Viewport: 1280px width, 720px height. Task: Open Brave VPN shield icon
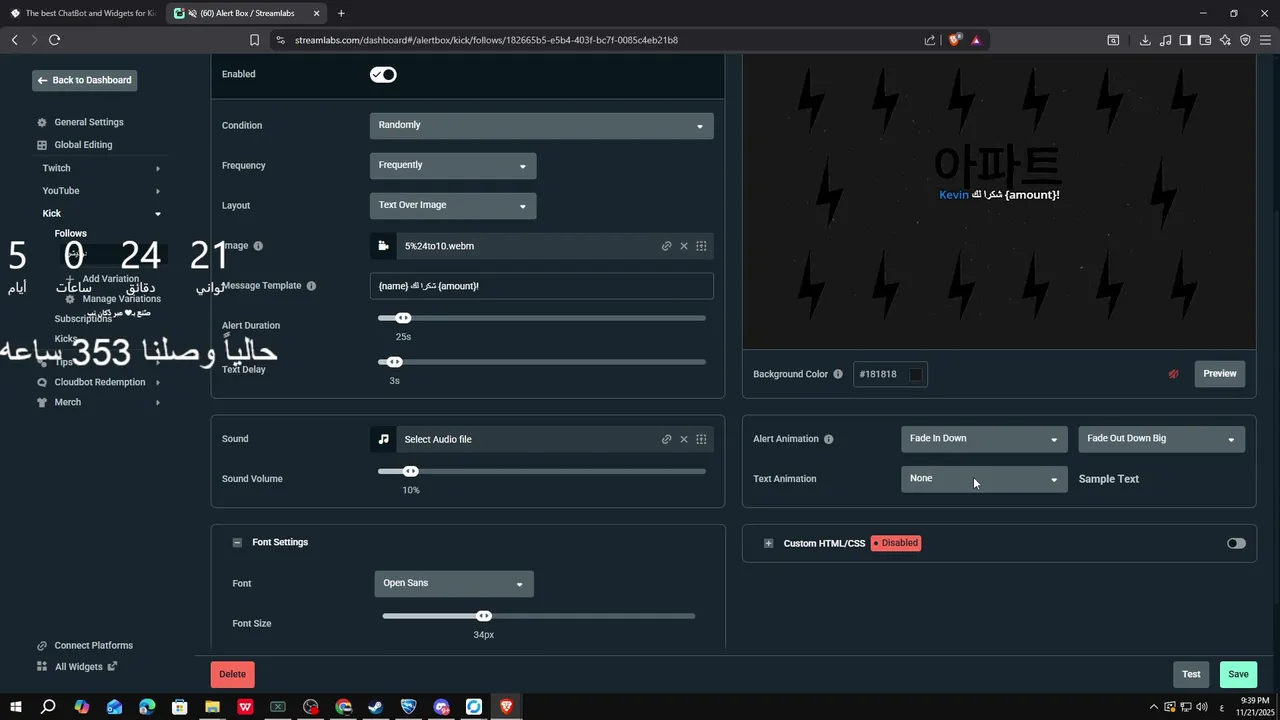(x=1245, y=40)
